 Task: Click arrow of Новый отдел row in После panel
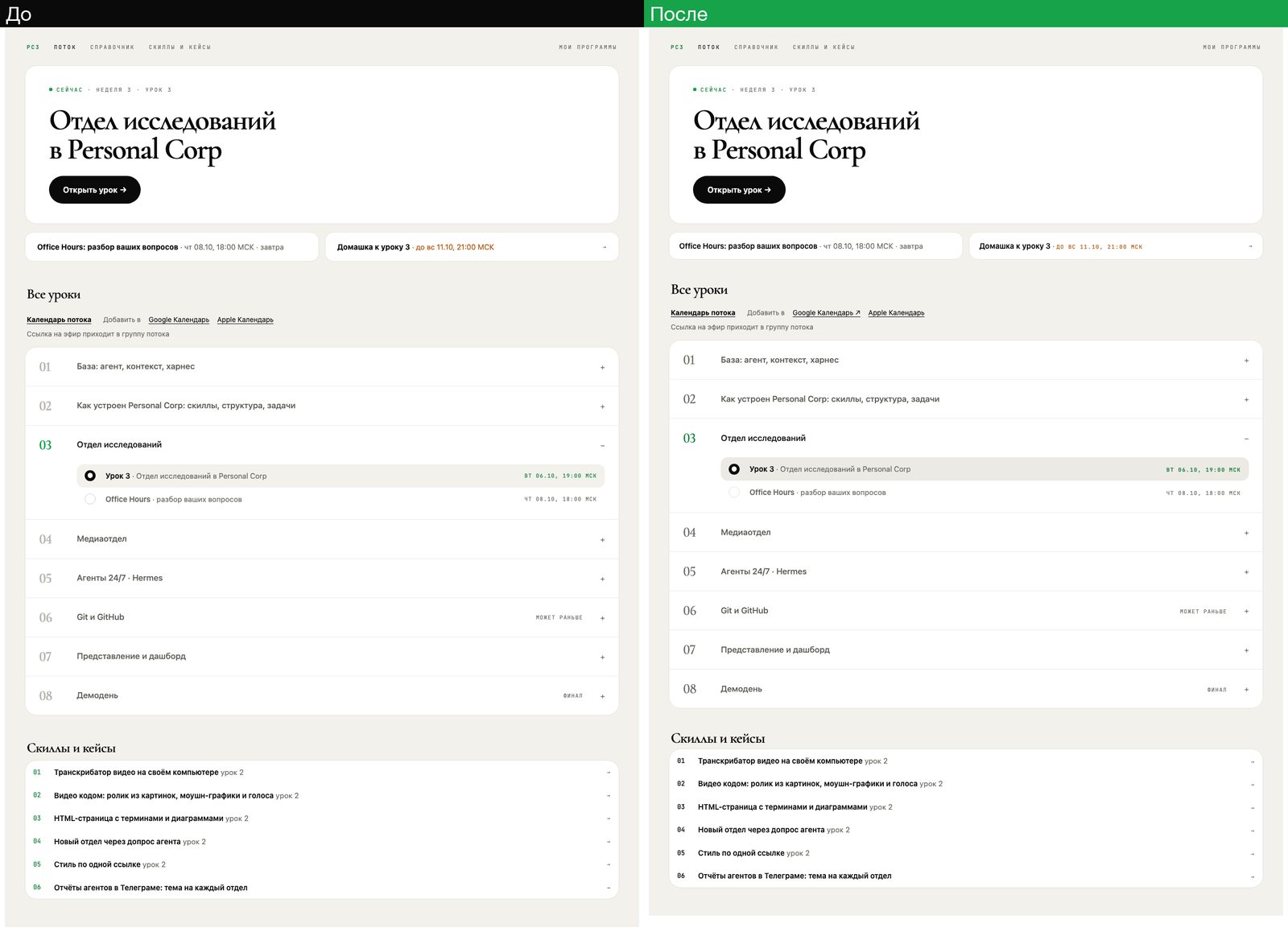tap(1252, 831)
